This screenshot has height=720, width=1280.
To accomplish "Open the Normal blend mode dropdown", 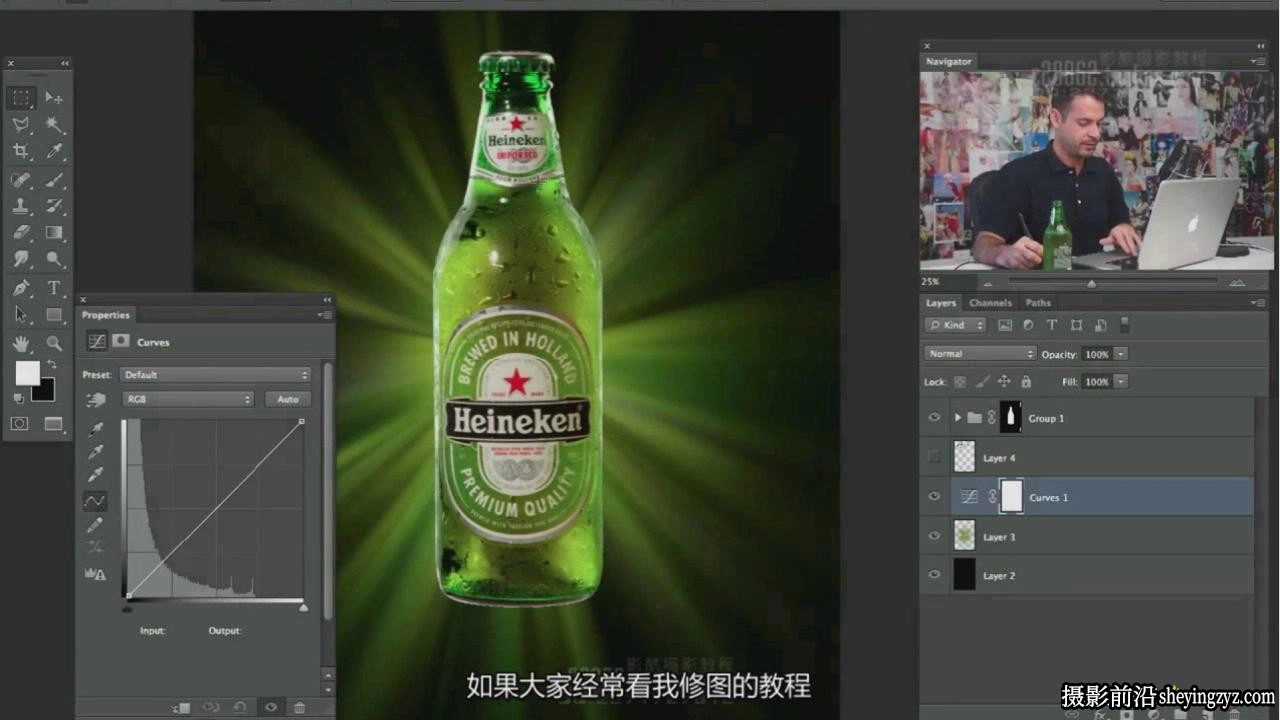I will click(980, 354).
